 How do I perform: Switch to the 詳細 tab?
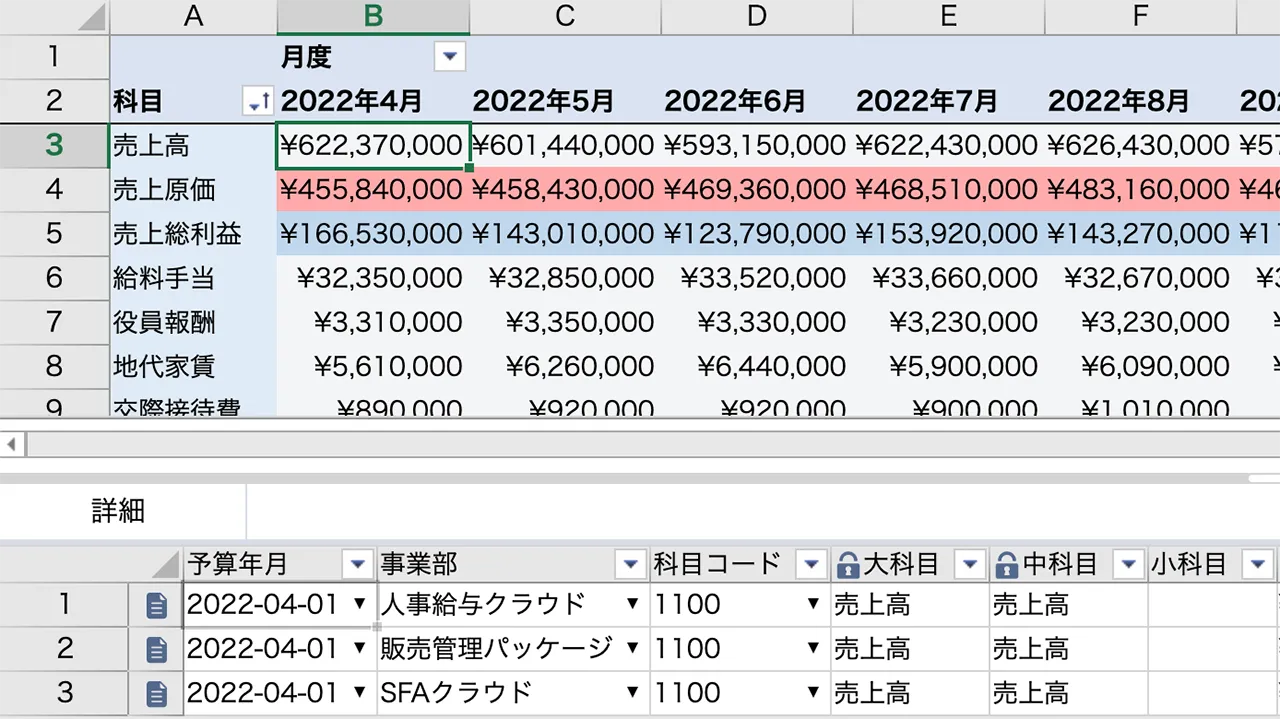coord(118,512)
